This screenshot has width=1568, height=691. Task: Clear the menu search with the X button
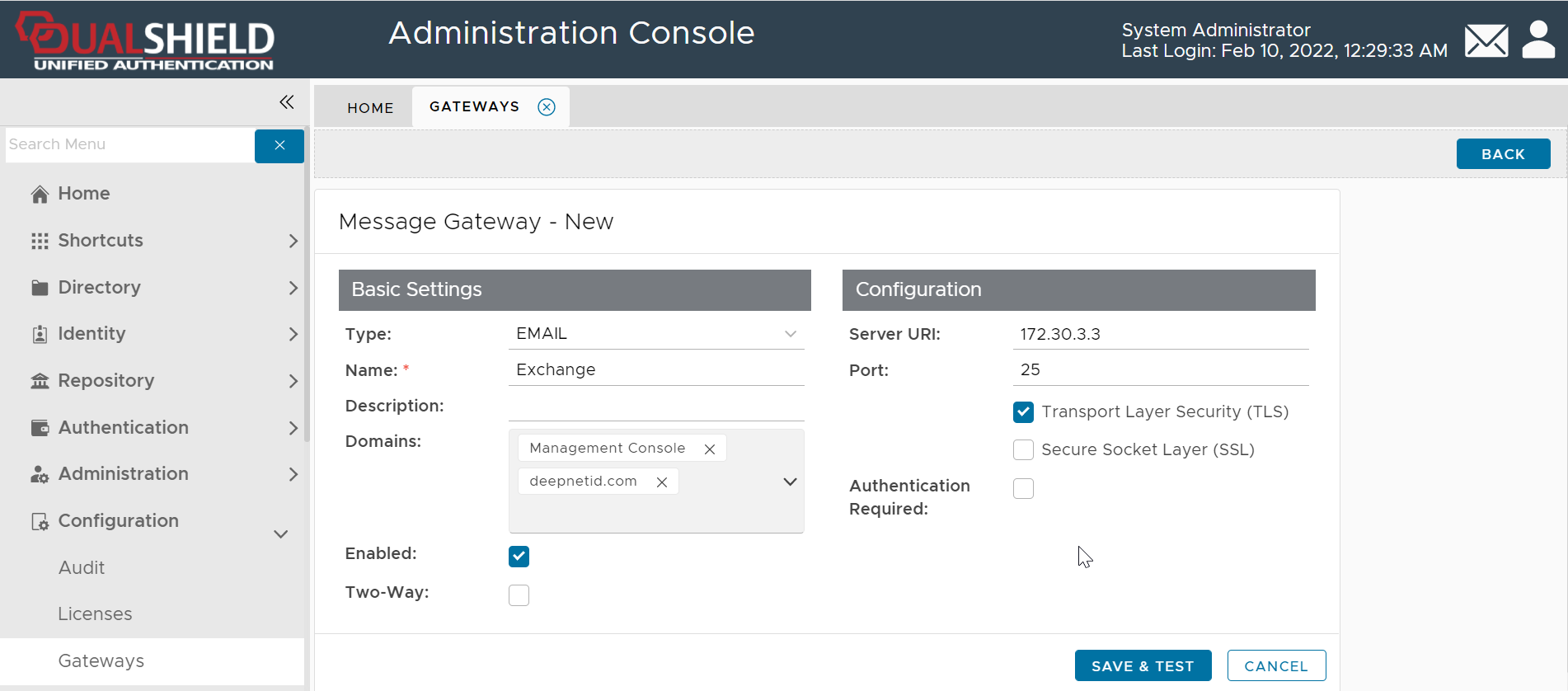click(x=279, y=145)
